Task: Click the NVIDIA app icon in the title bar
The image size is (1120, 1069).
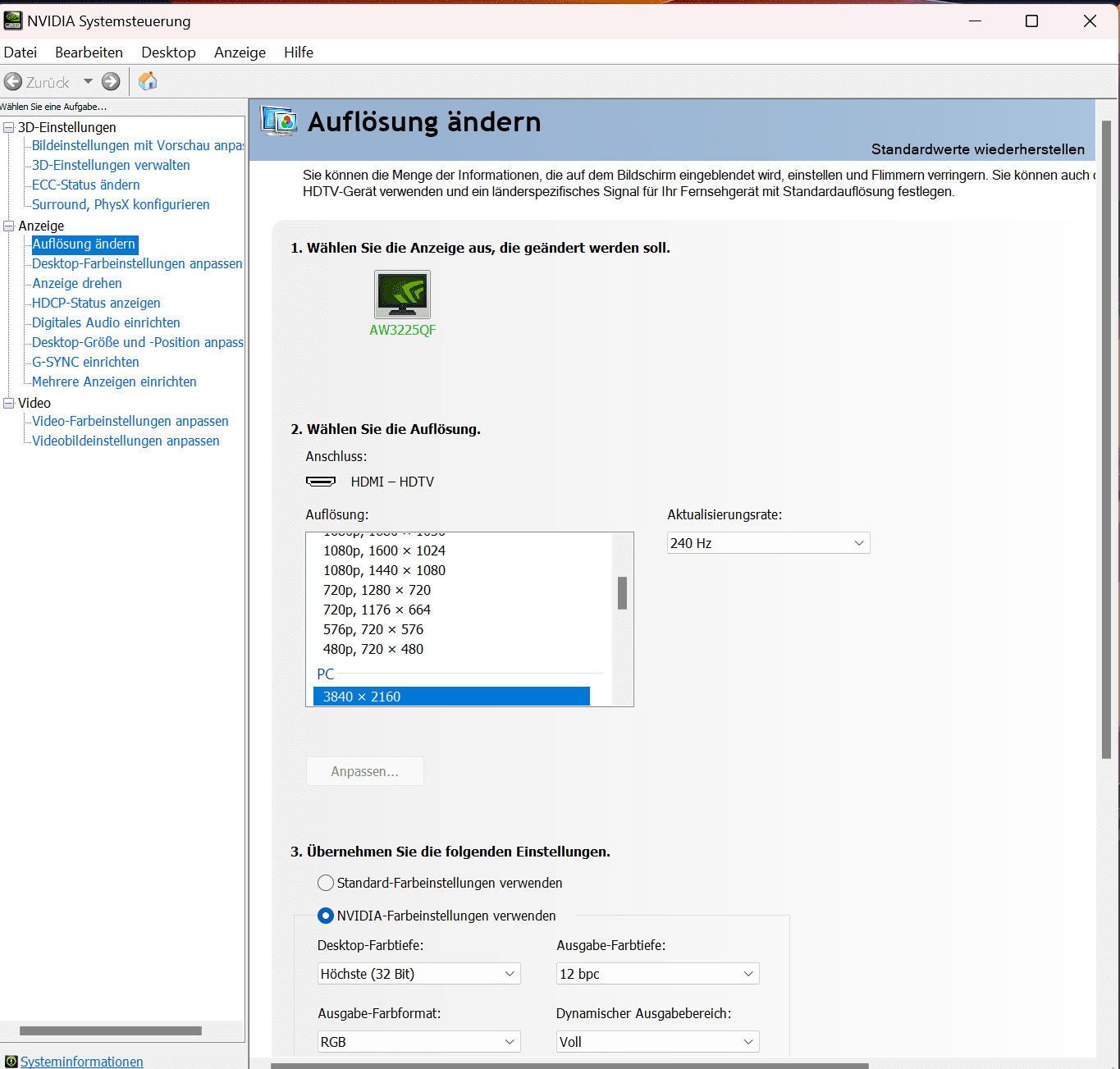Action: pyautogui.click(x=13, y=21)
